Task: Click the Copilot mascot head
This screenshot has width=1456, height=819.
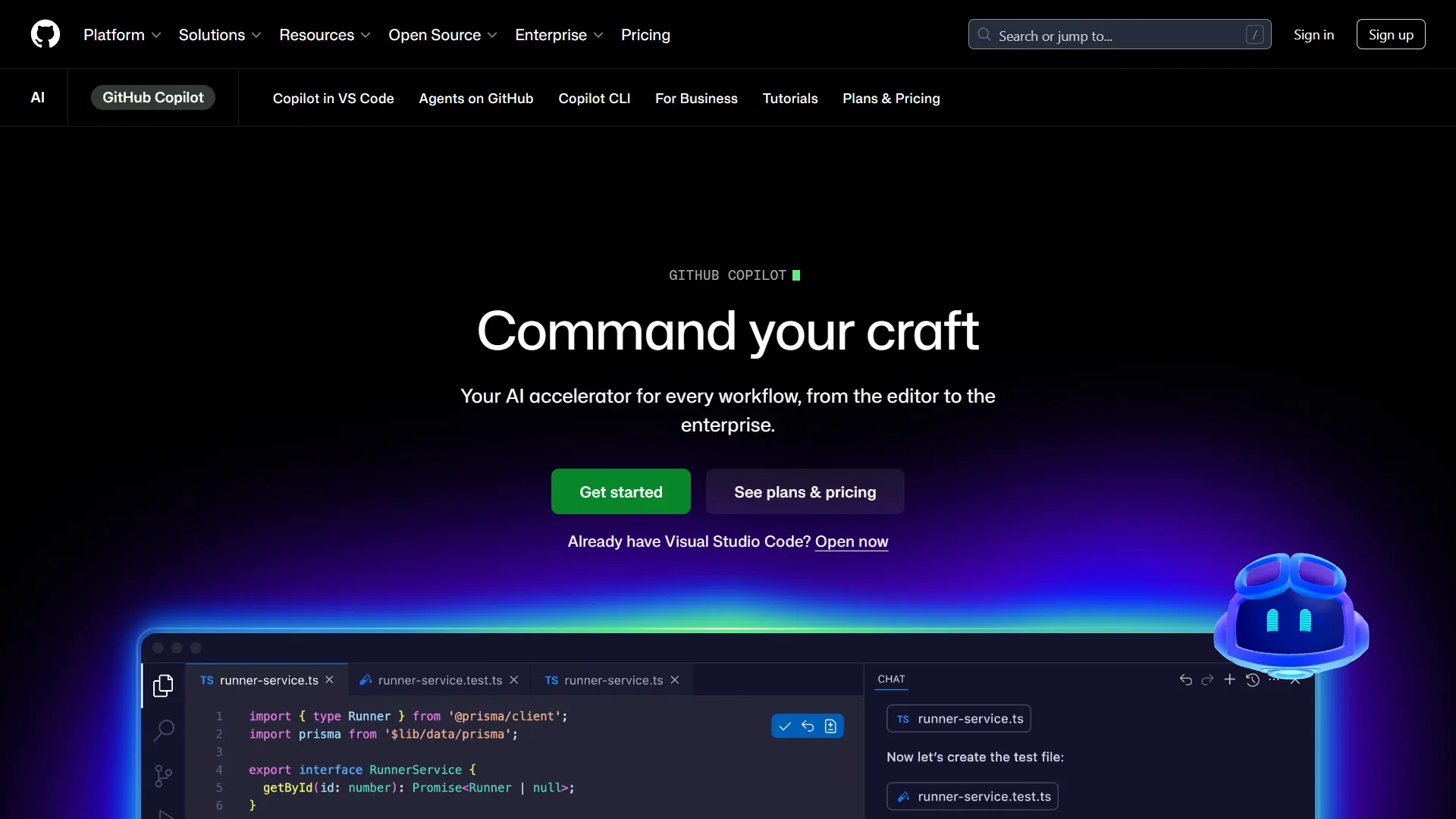Action: pos(1291,614)
